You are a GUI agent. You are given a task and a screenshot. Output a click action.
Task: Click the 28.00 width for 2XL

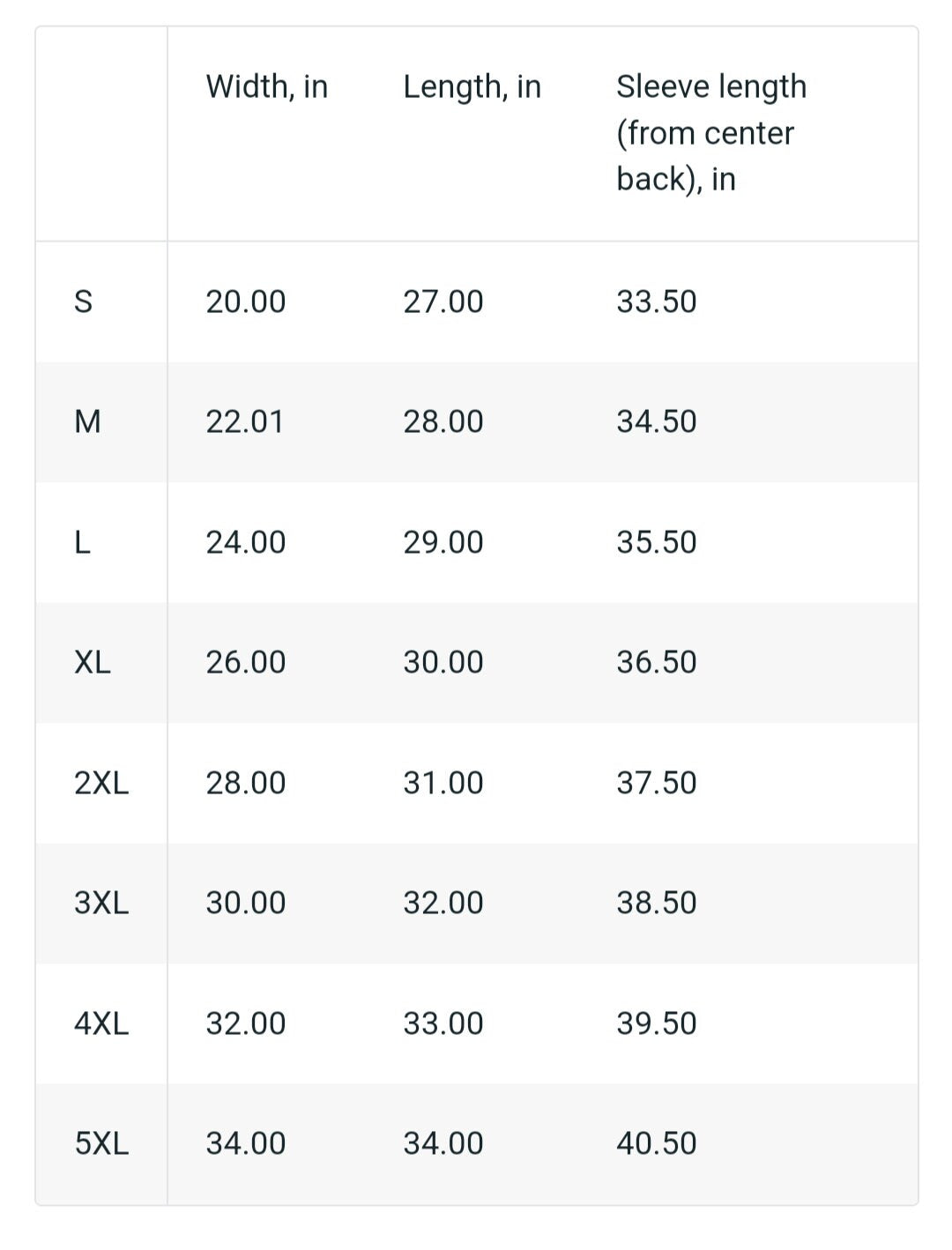246,783
